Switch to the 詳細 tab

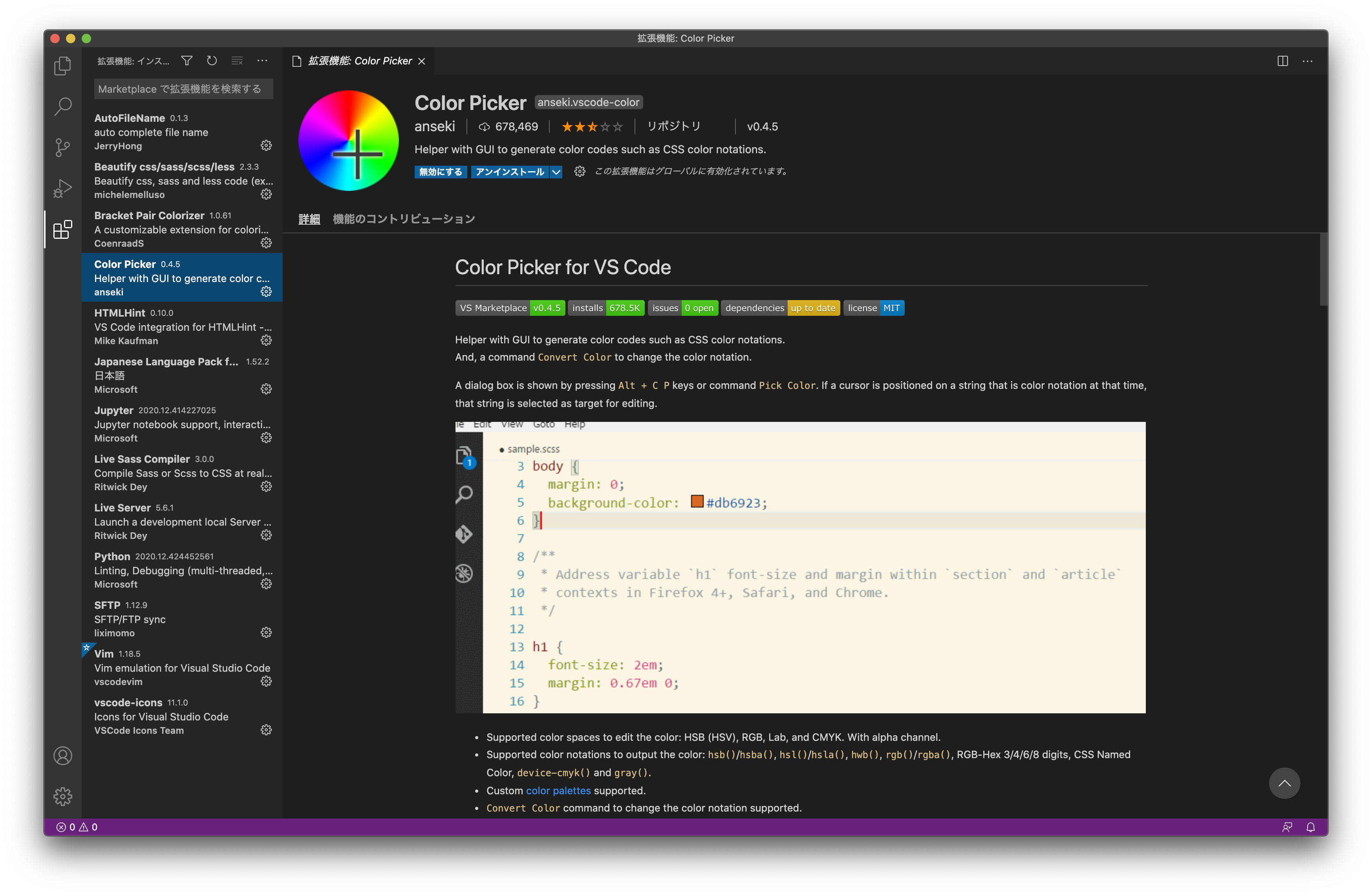pos(309,219)
